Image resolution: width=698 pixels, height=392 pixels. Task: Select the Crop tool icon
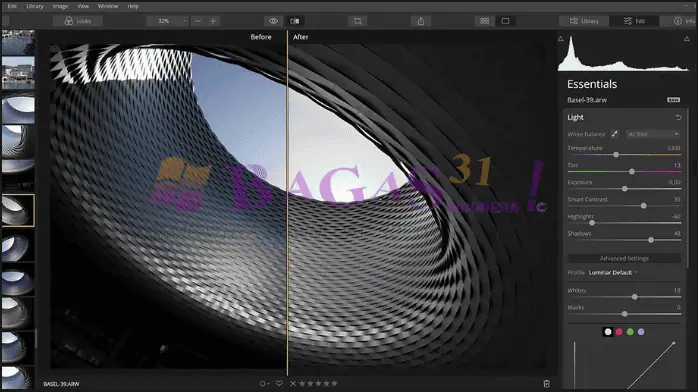coord(357,21)
